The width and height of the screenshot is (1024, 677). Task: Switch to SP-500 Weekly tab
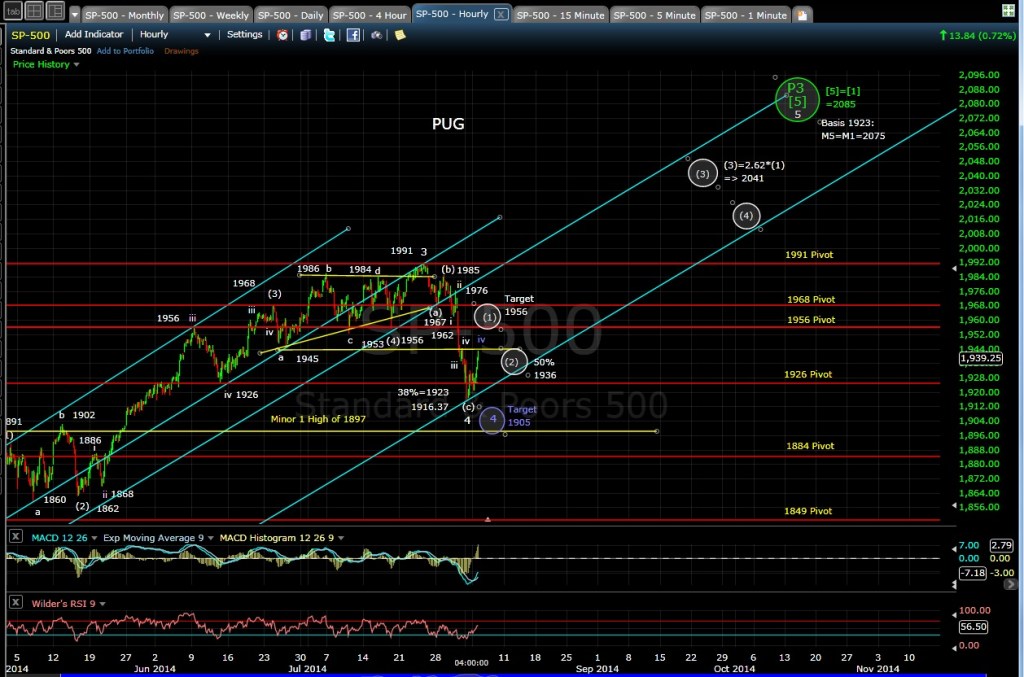point(210,15)
